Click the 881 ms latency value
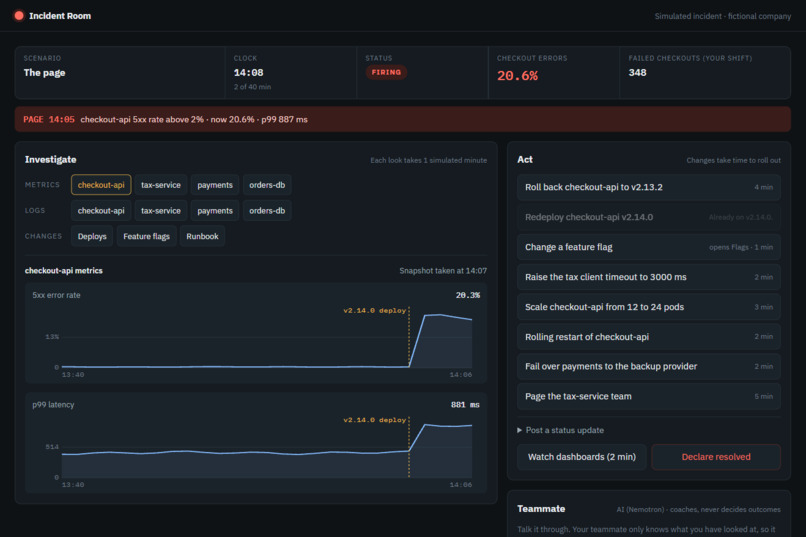 465,405
